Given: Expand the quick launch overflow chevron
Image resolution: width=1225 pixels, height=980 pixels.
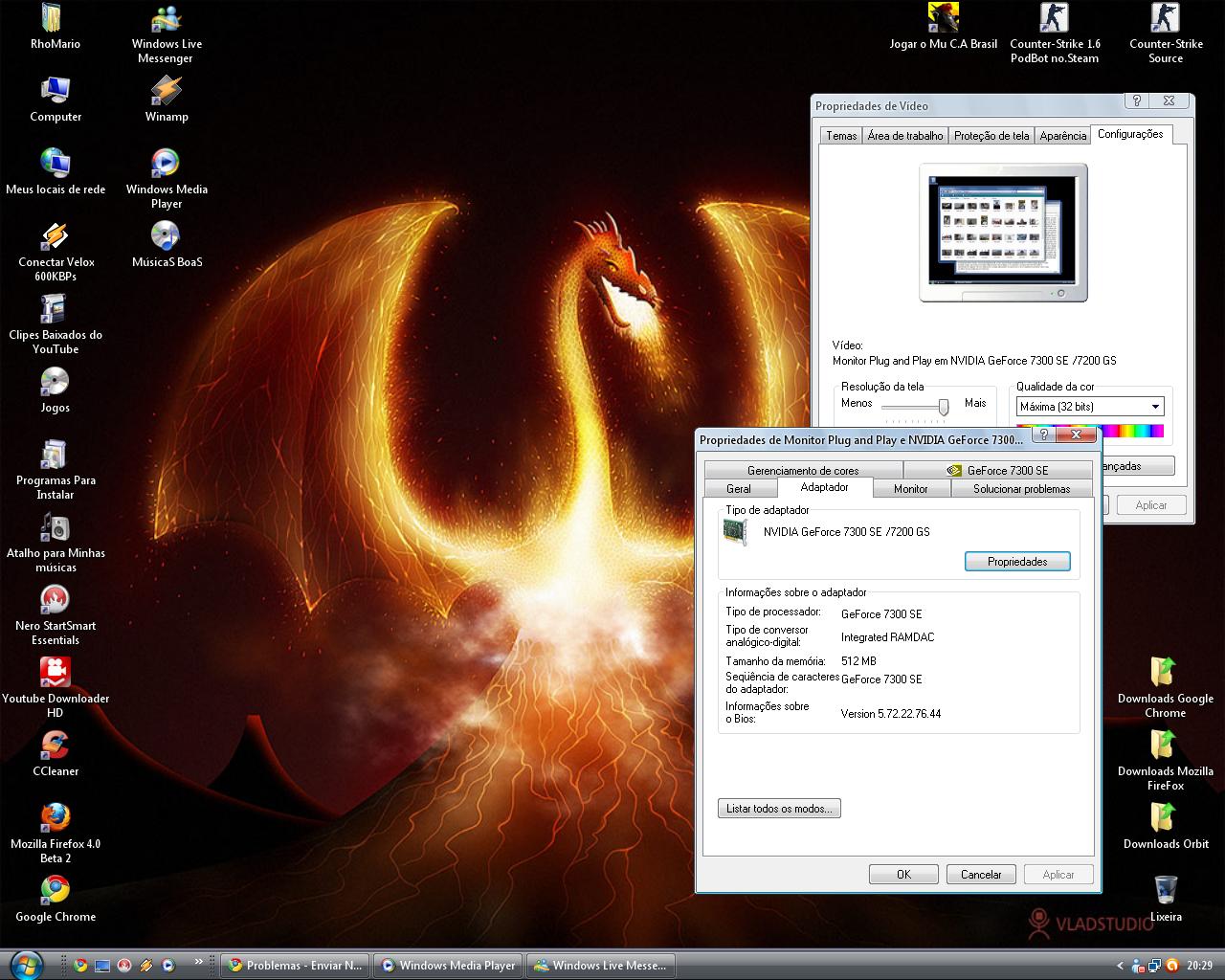Looking at the screenshot, I should pos(199,962).
